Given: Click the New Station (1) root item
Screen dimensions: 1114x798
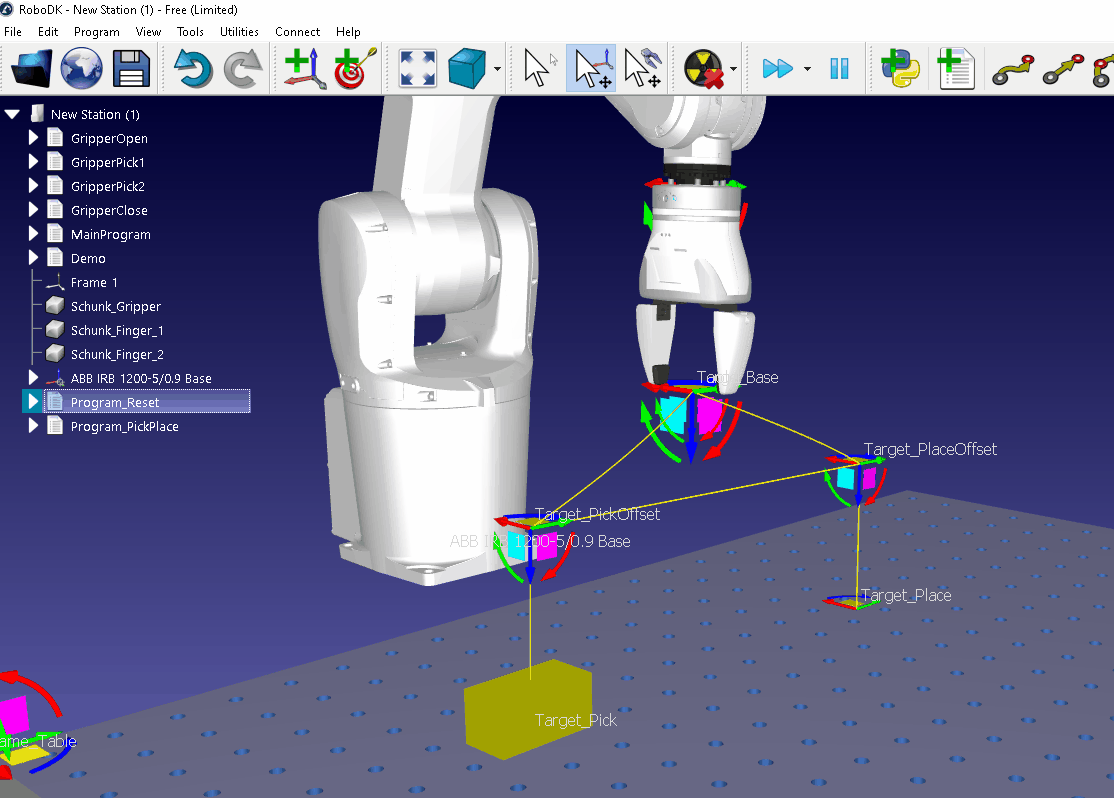Looking at the screenshot, I should [95, 114].
